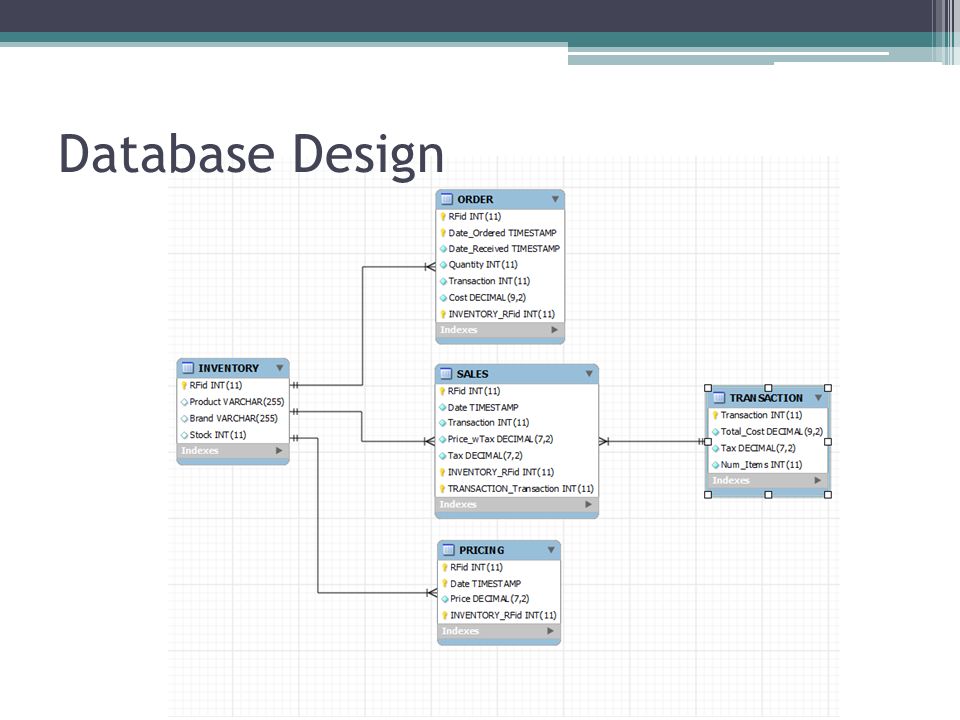
Task: Click key icon beside TRANSACTION Transaction INT(11)
Action: tap(715, 415)
